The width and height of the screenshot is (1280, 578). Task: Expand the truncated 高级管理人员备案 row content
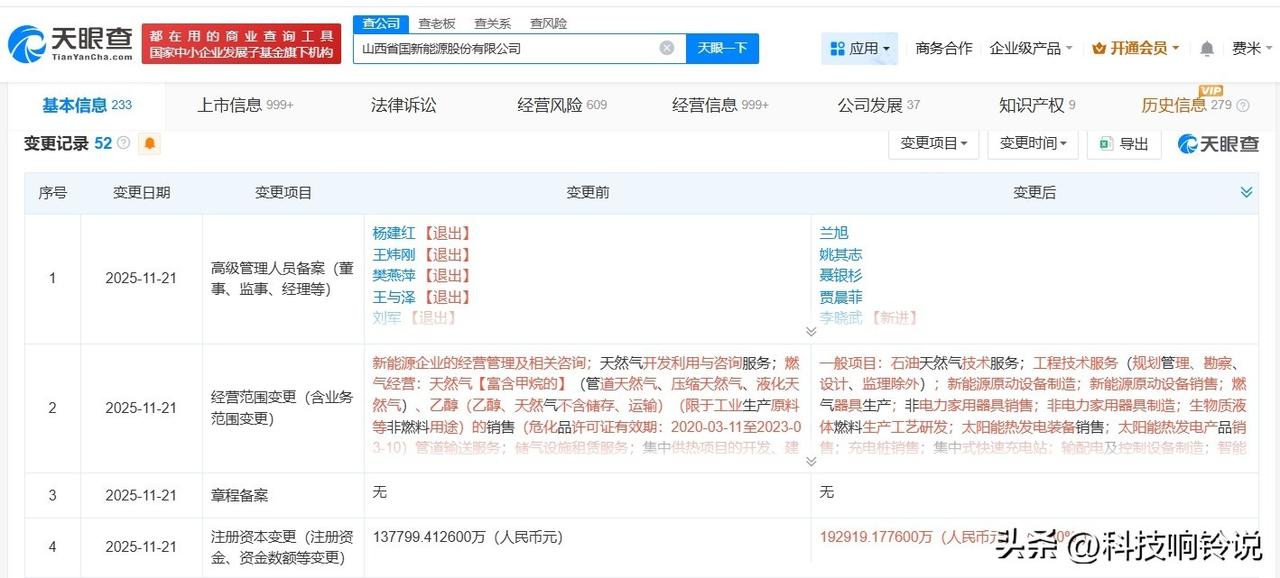tap(812, 330)
